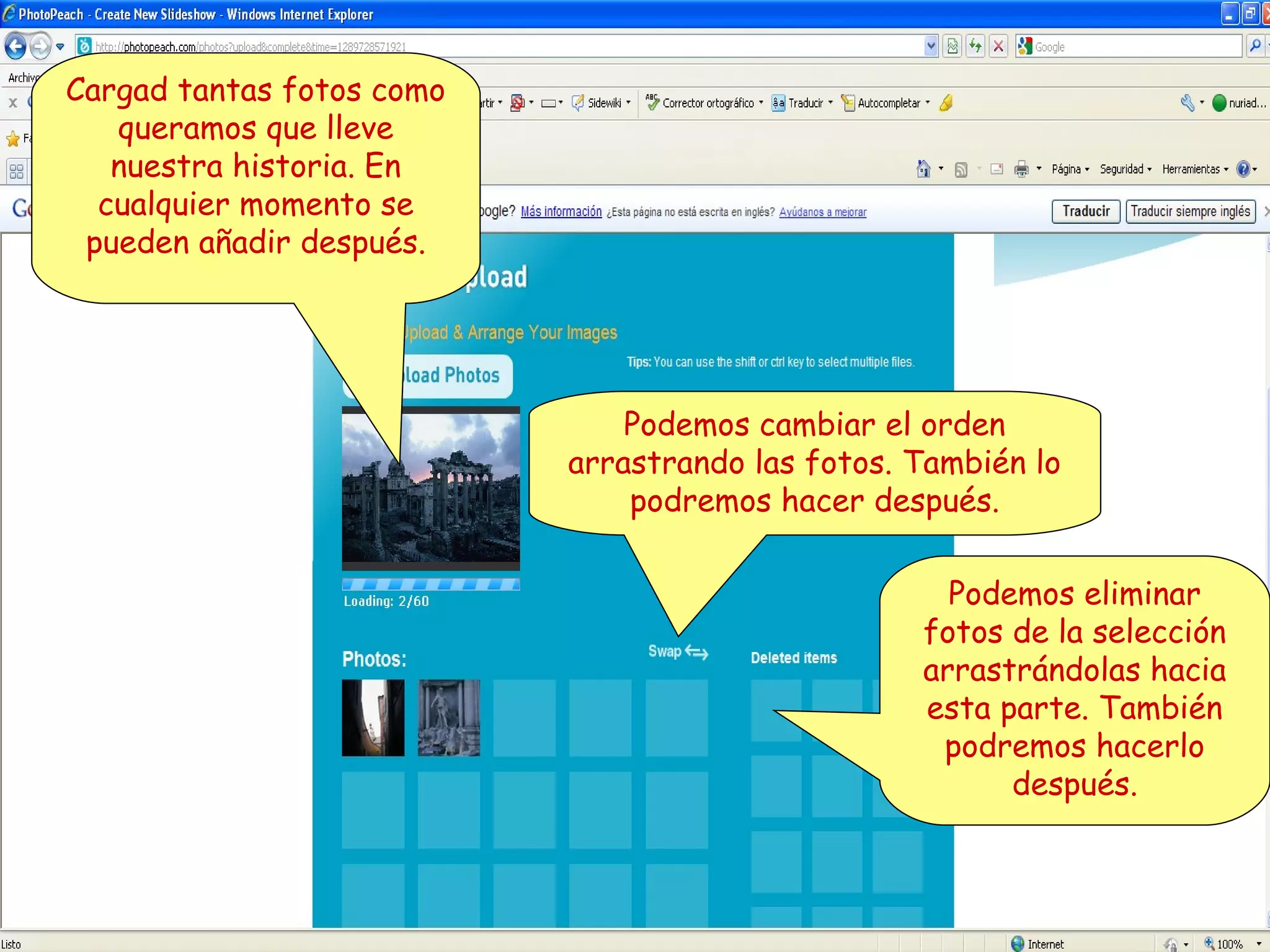
Task: Expand the Autocompletar dropdown arrow
Action: pos(928,103)
